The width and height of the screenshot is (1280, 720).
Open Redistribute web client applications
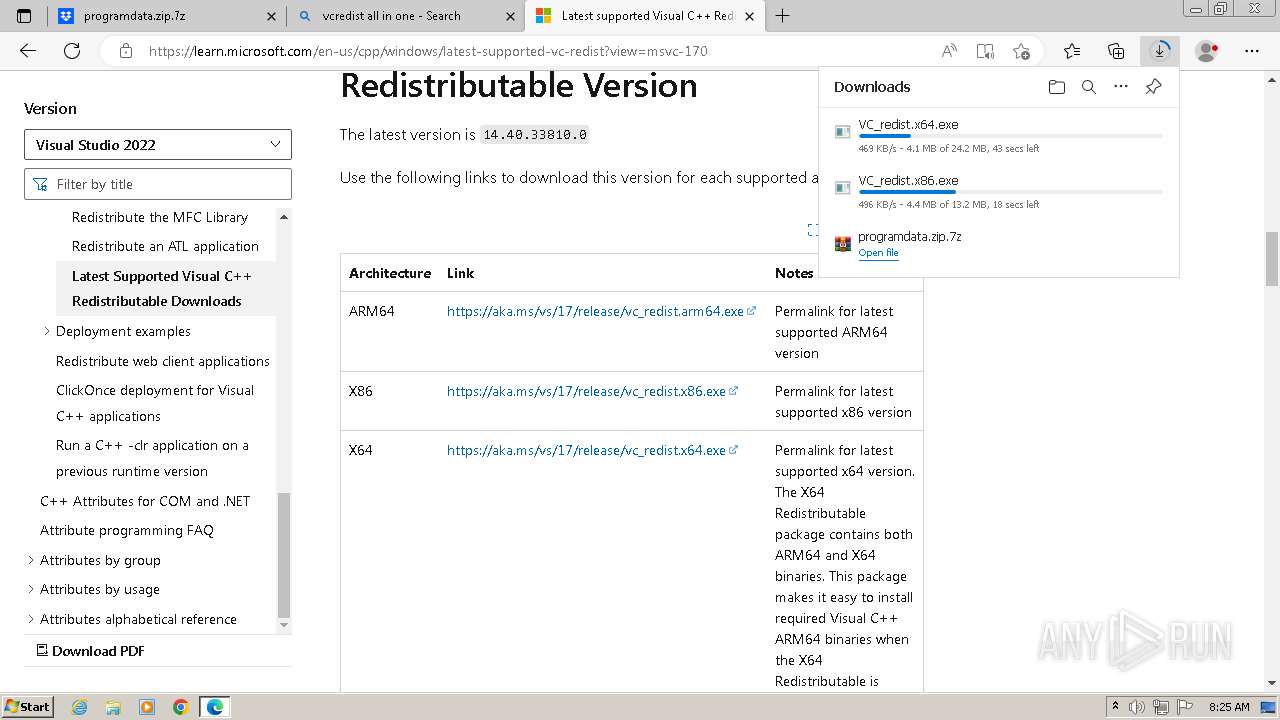(163, 361)
